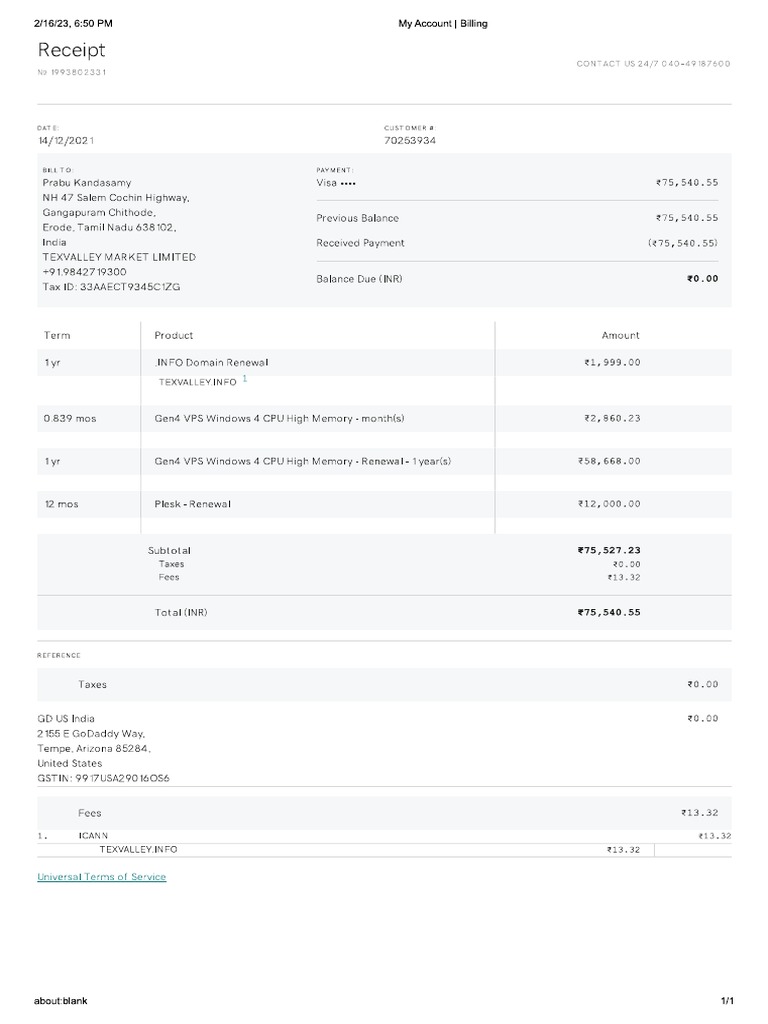Click the Subtotal label
Screen dimensions: 768x1024
[x=169, y=550]
